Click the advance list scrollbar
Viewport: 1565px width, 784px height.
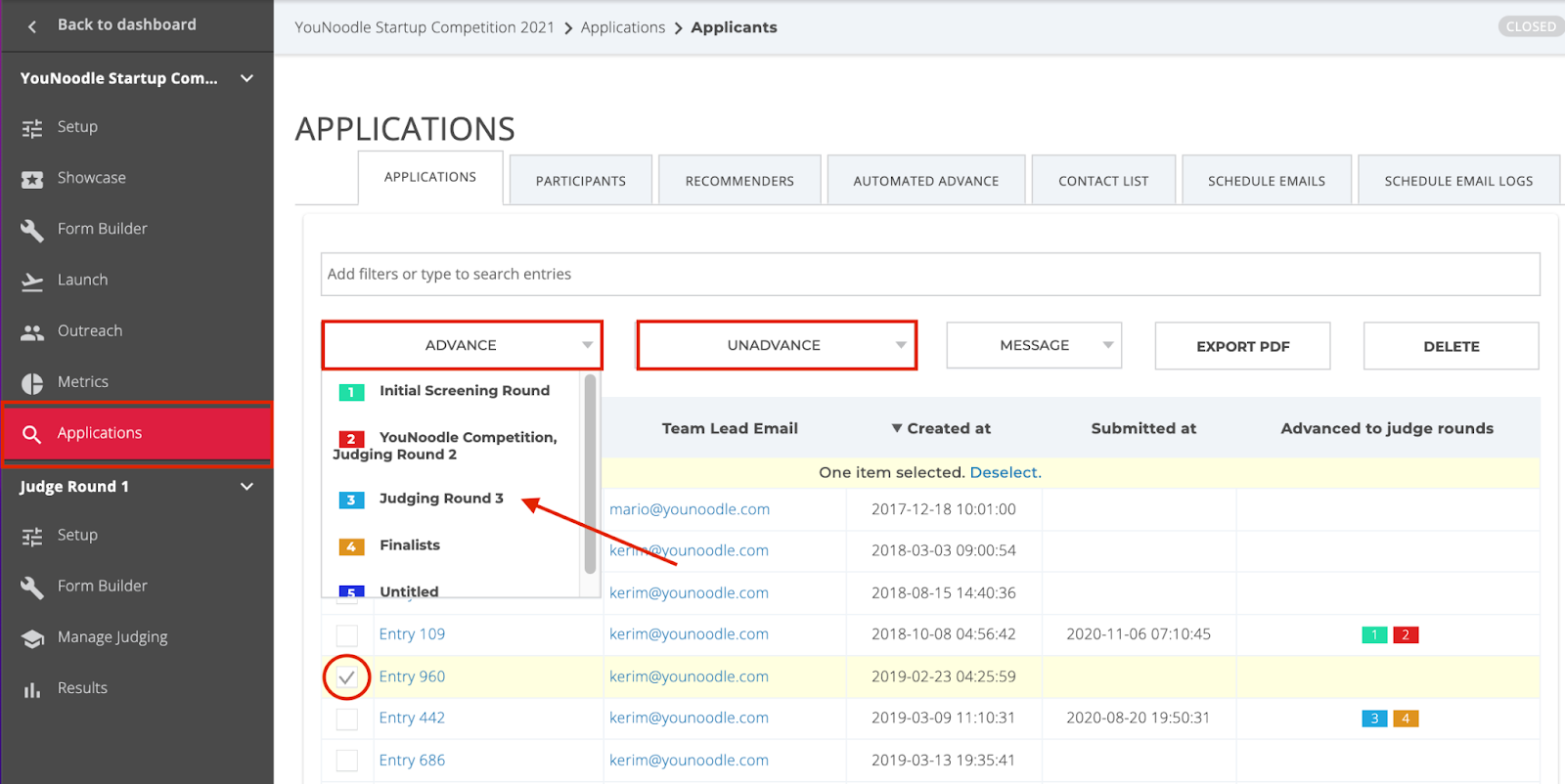590,474
